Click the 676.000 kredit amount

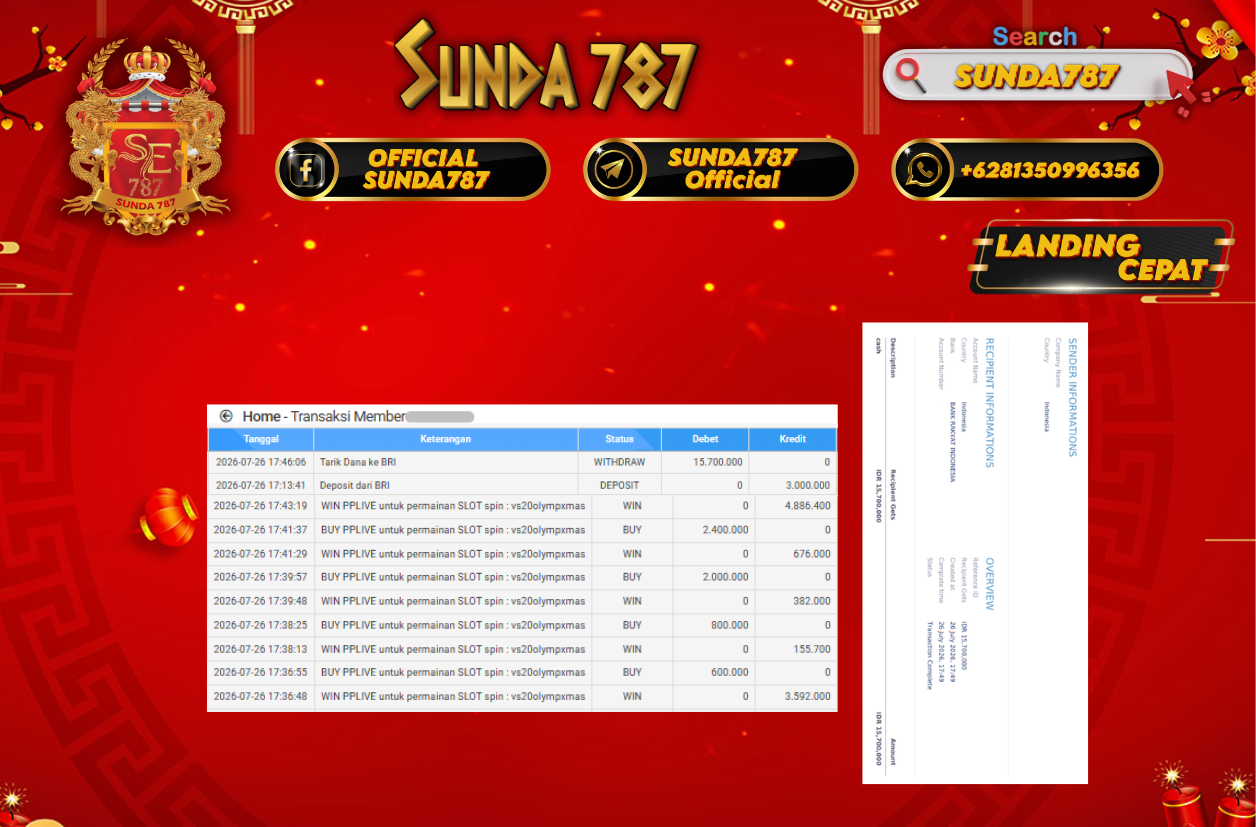point(812,554)
